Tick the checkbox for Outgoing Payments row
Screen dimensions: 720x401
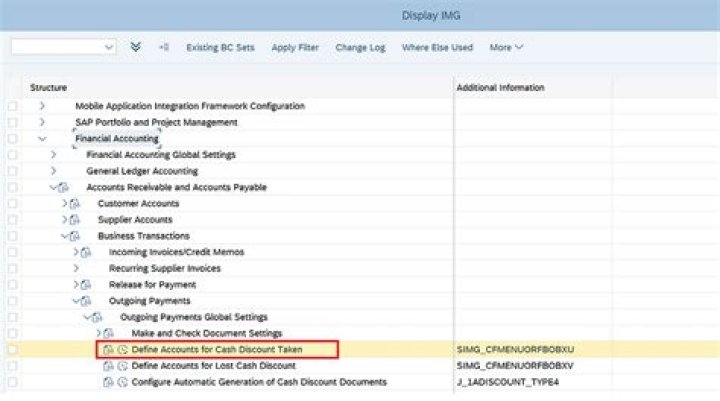point(12,301)
